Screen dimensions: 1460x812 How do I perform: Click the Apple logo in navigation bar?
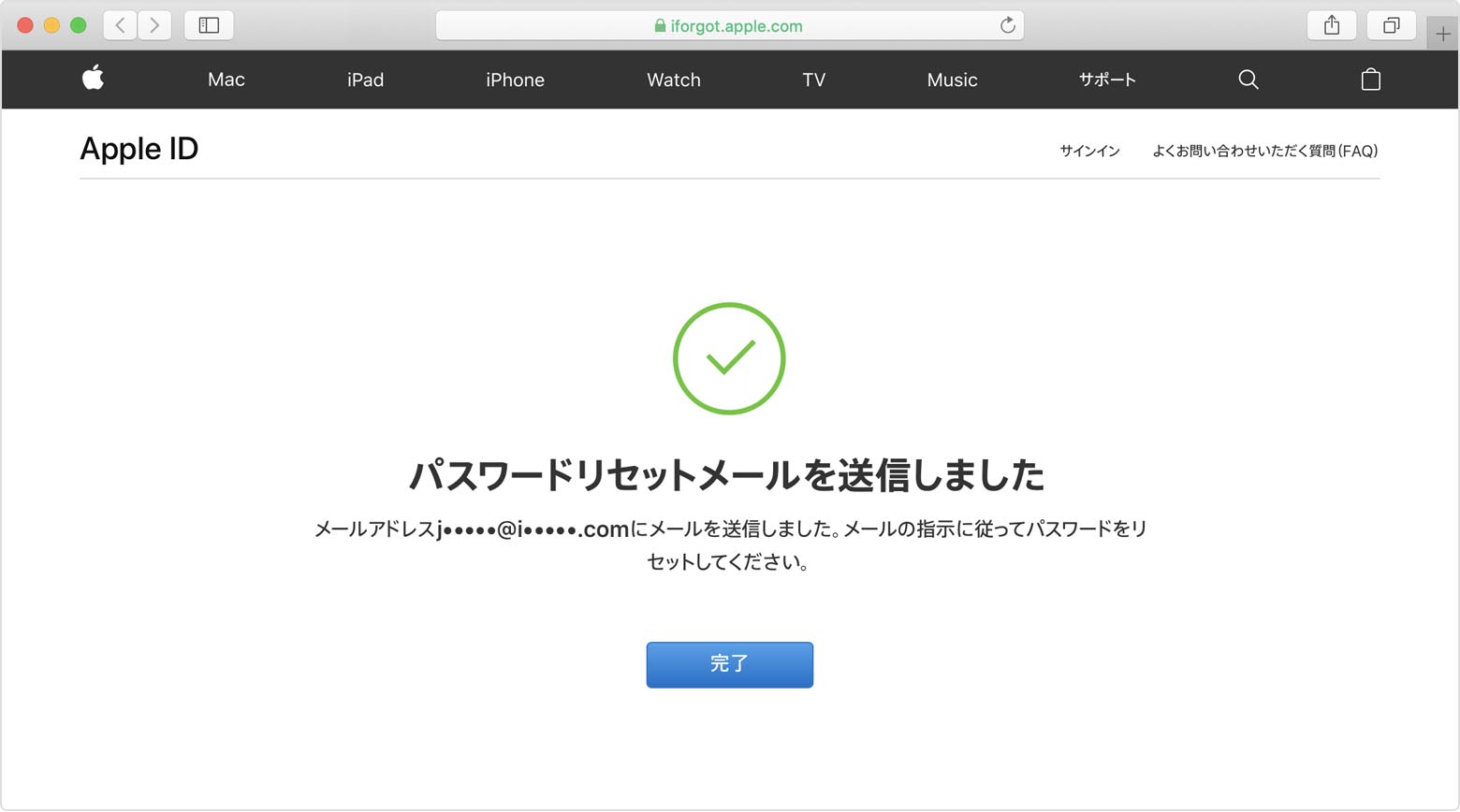(x=93, y=79)
